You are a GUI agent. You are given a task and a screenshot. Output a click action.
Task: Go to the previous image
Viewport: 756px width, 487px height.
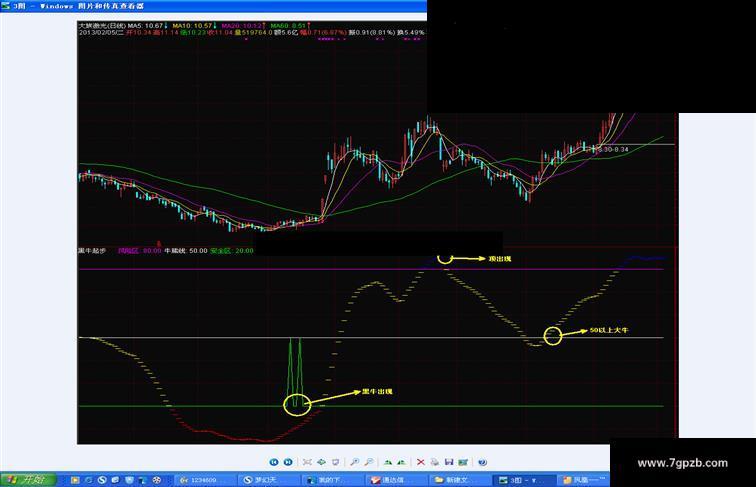pyautogui.click(x=274, y=462)
